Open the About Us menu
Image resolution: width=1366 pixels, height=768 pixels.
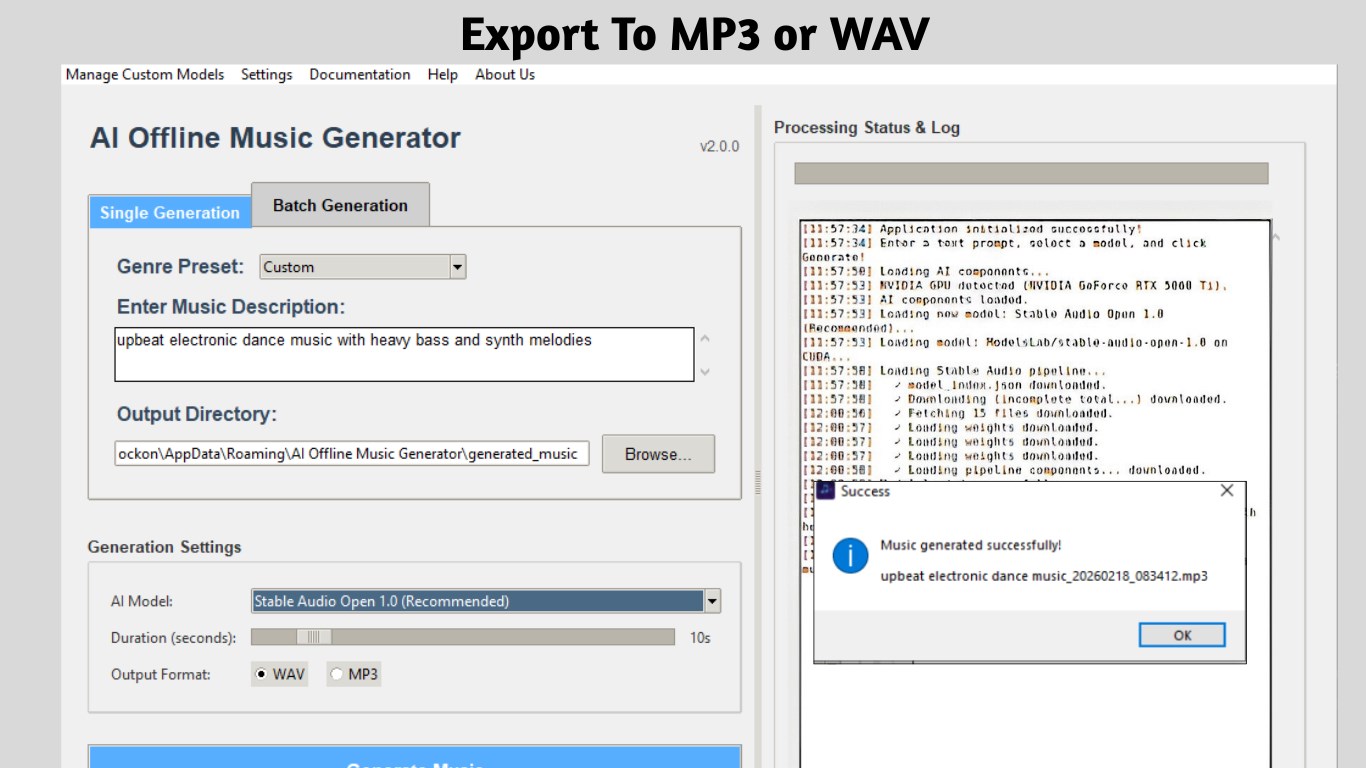pyautogui.click(x=504, y=74)
